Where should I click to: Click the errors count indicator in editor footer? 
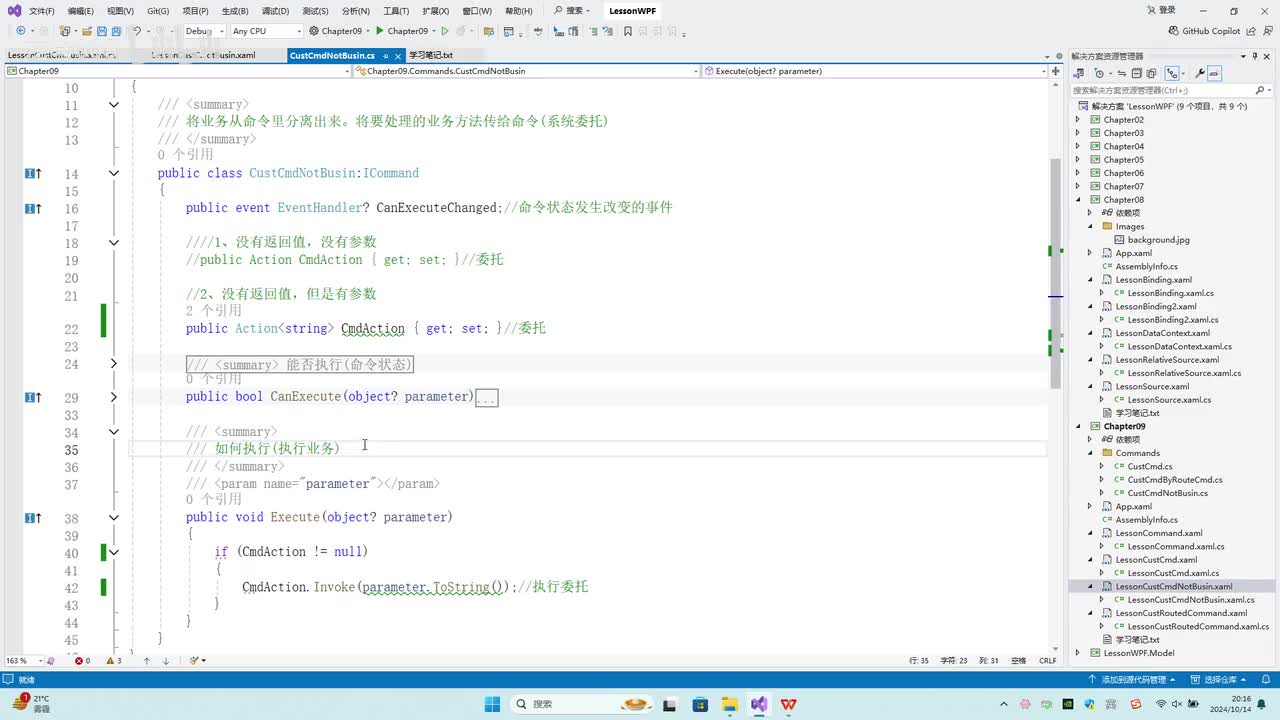(83, 661)
